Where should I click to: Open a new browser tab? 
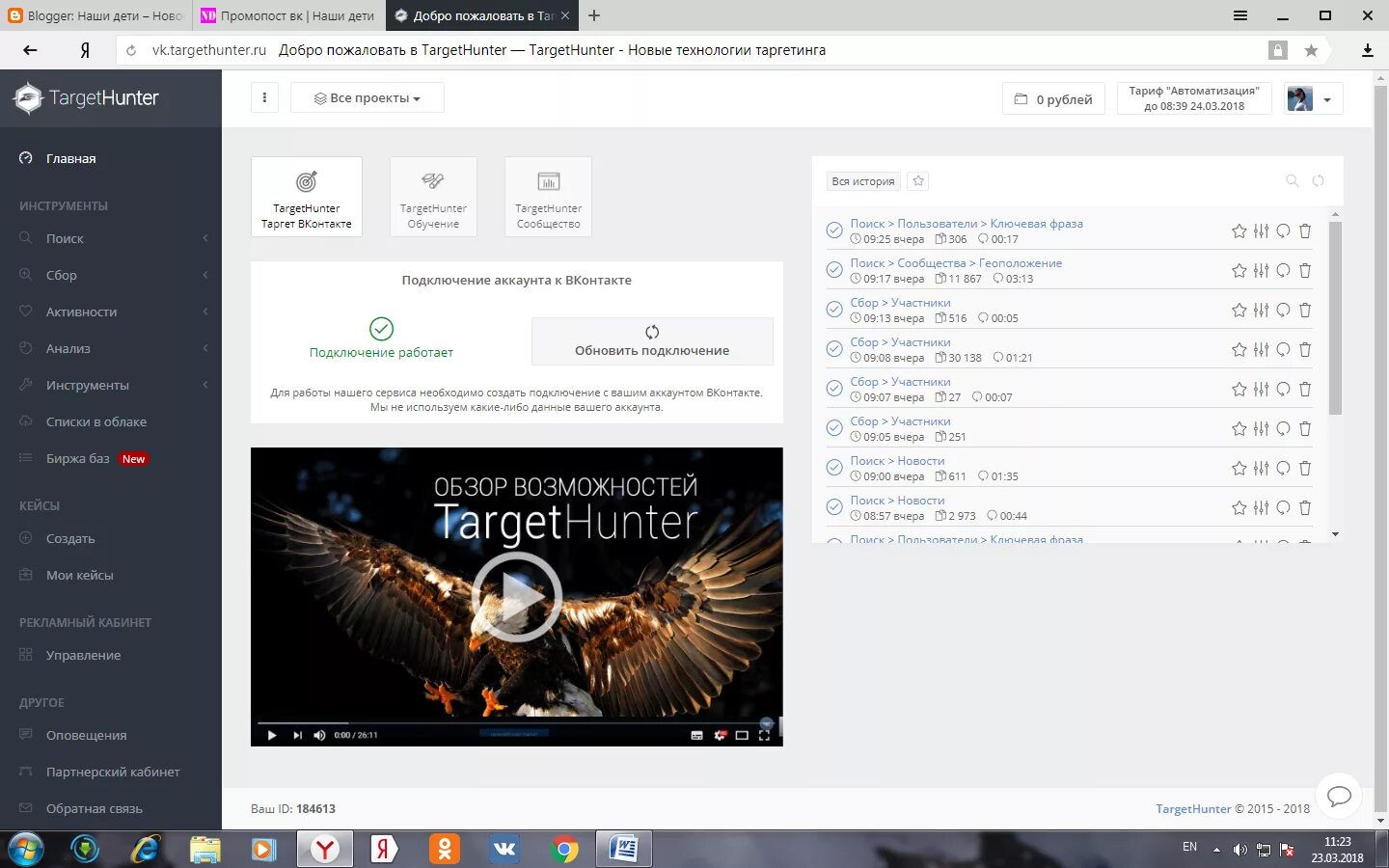pos(594,15)
